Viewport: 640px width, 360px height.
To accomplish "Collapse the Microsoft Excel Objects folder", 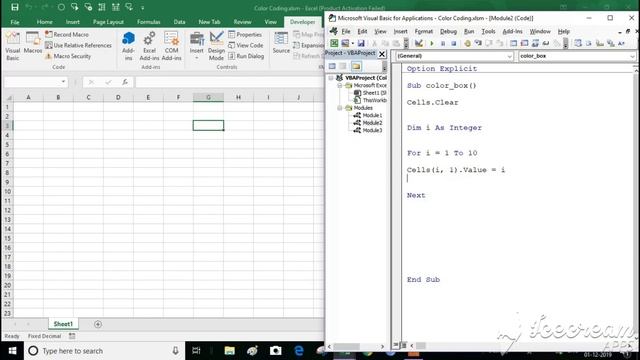I will pyautogui.click(x=340, y=85).
